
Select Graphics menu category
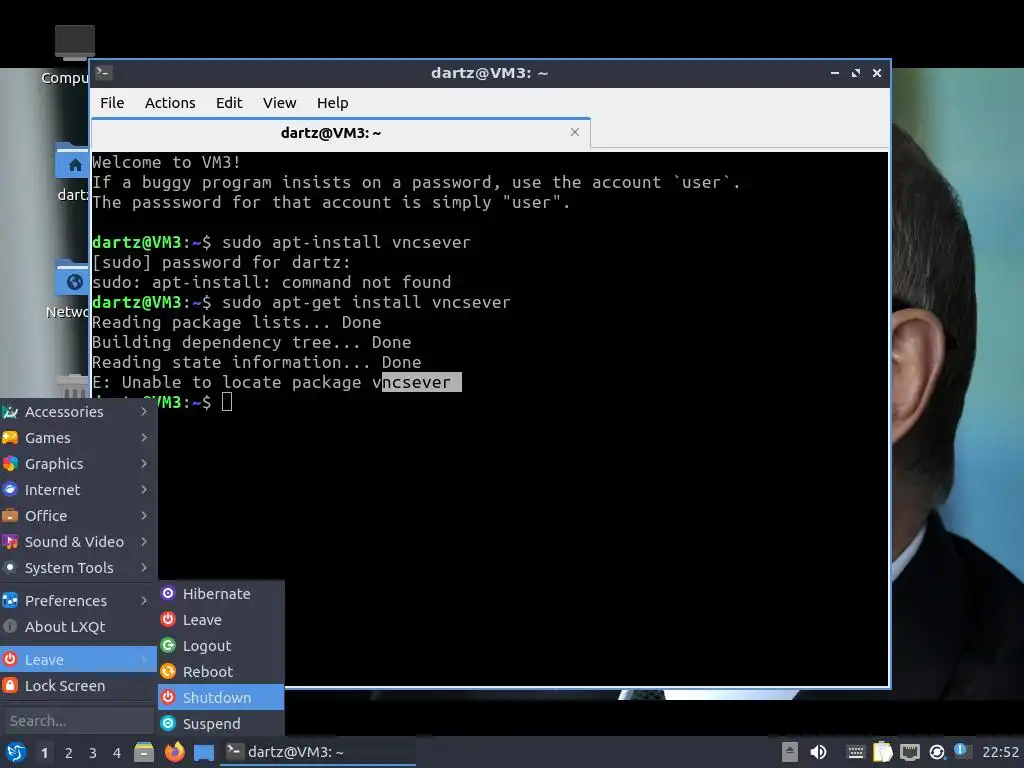coord(78,464)
